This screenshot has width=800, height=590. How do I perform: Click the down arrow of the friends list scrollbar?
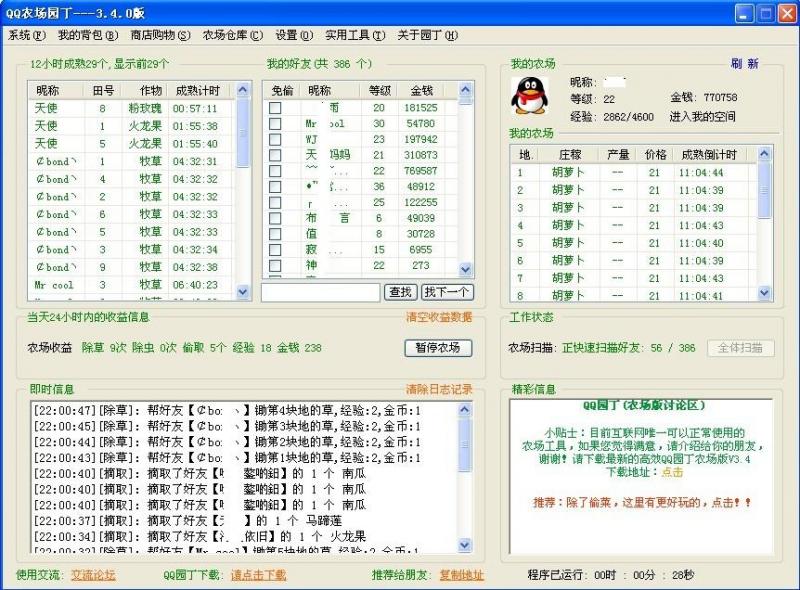point(465,269)
